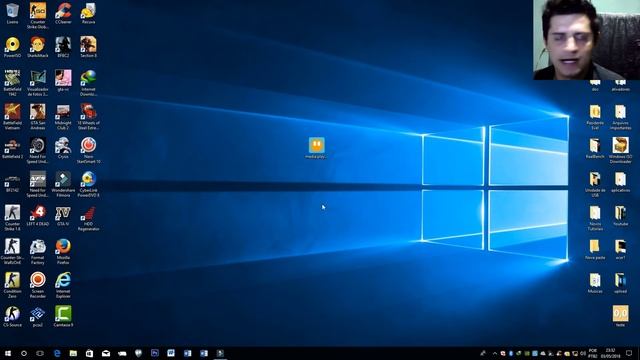640x360 pixels.
Task: Open the Format Factory shortcut
Action: coord(38,252)
